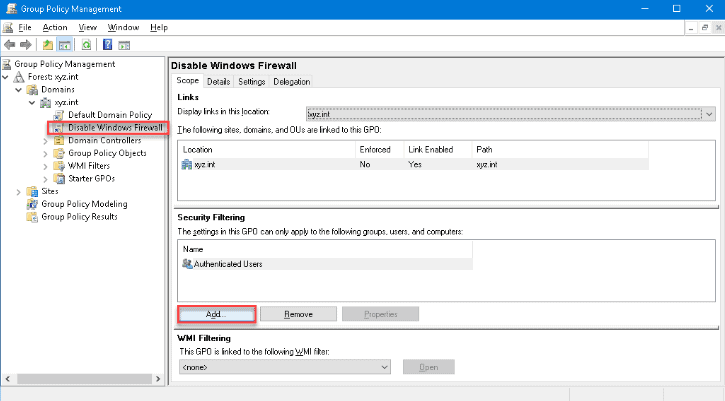725x401 pixels.
Task: Click the Path column header
Action: (560, 149)
